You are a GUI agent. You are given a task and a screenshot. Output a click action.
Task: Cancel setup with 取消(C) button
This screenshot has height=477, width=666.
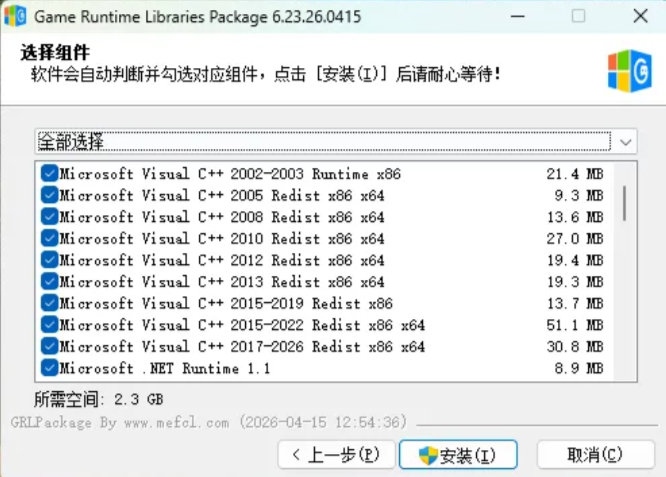tap(595, 455)
